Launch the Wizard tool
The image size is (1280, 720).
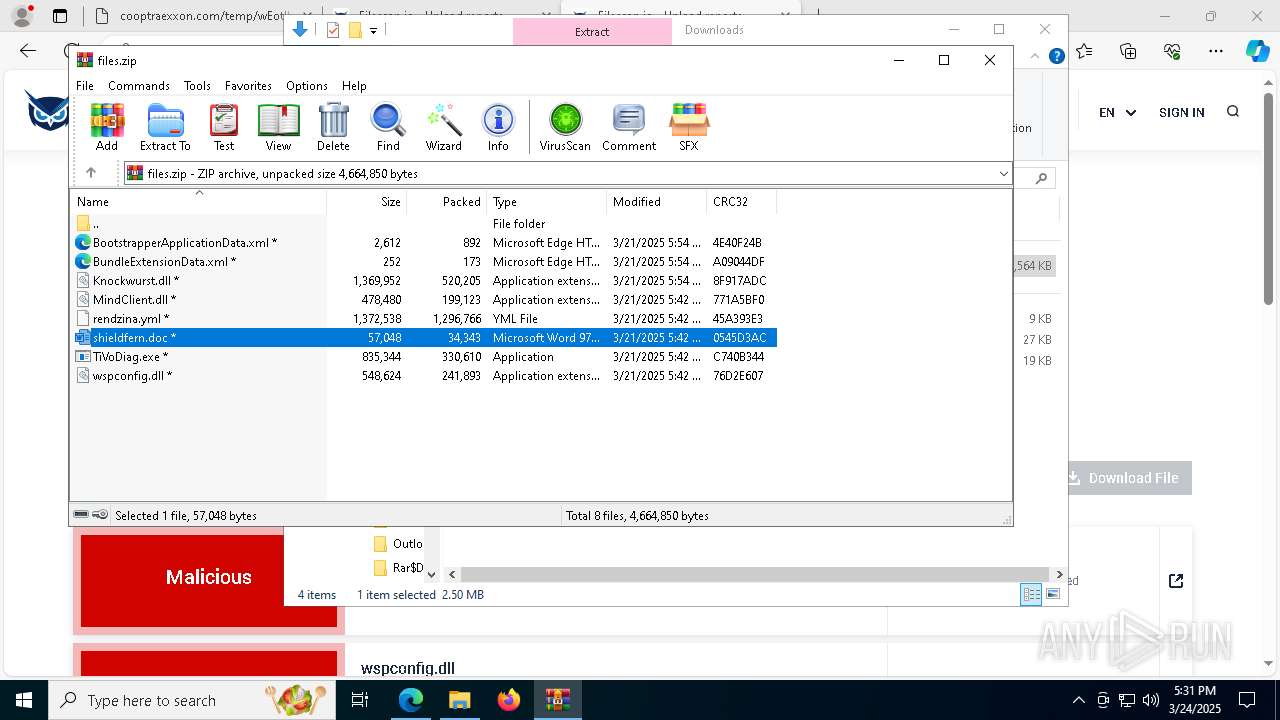coord(443,127)
